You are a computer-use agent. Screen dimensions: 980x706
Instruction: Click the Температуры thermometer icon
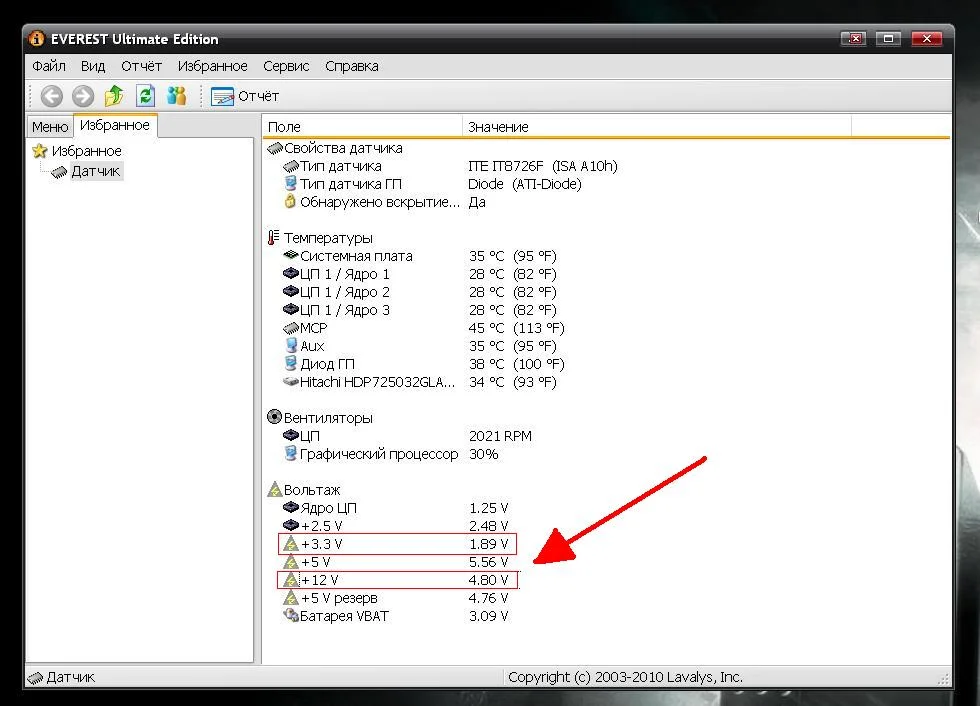pyautogui.click(x=274, y=237)
